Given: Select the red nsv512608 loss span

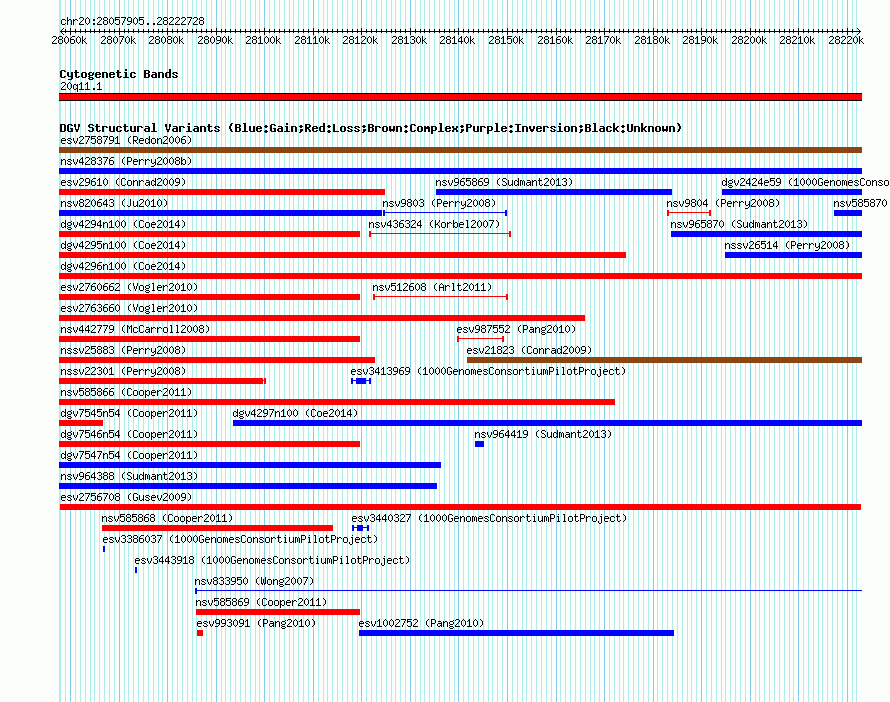Looking at the screenshot, I should (440, 297).
